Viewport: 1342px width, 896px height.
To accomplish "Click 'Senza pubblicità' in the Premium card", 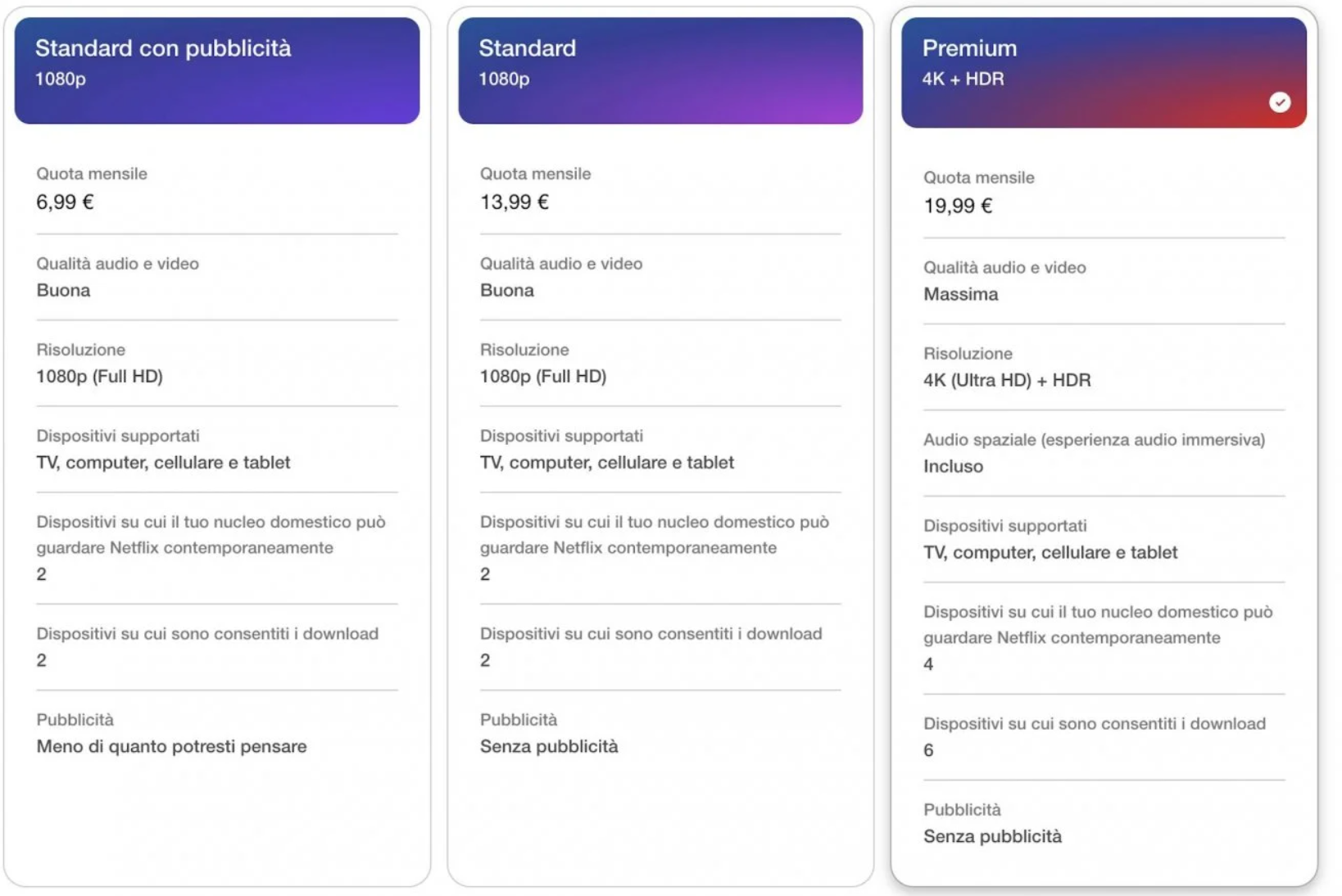I will pyautogui.click(x=992, y=836).
